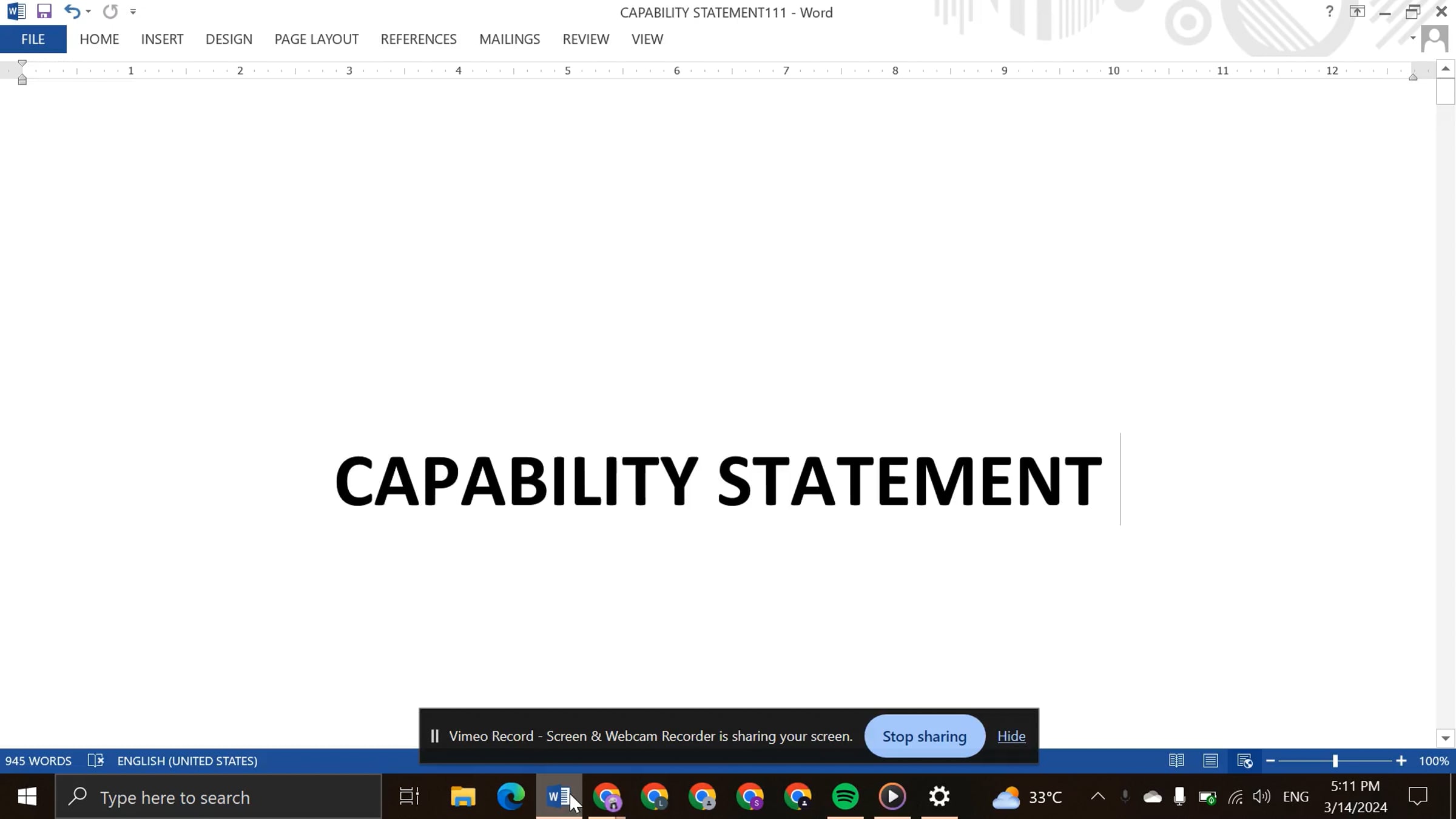Open the proofing errors status icon

(96, 761)
